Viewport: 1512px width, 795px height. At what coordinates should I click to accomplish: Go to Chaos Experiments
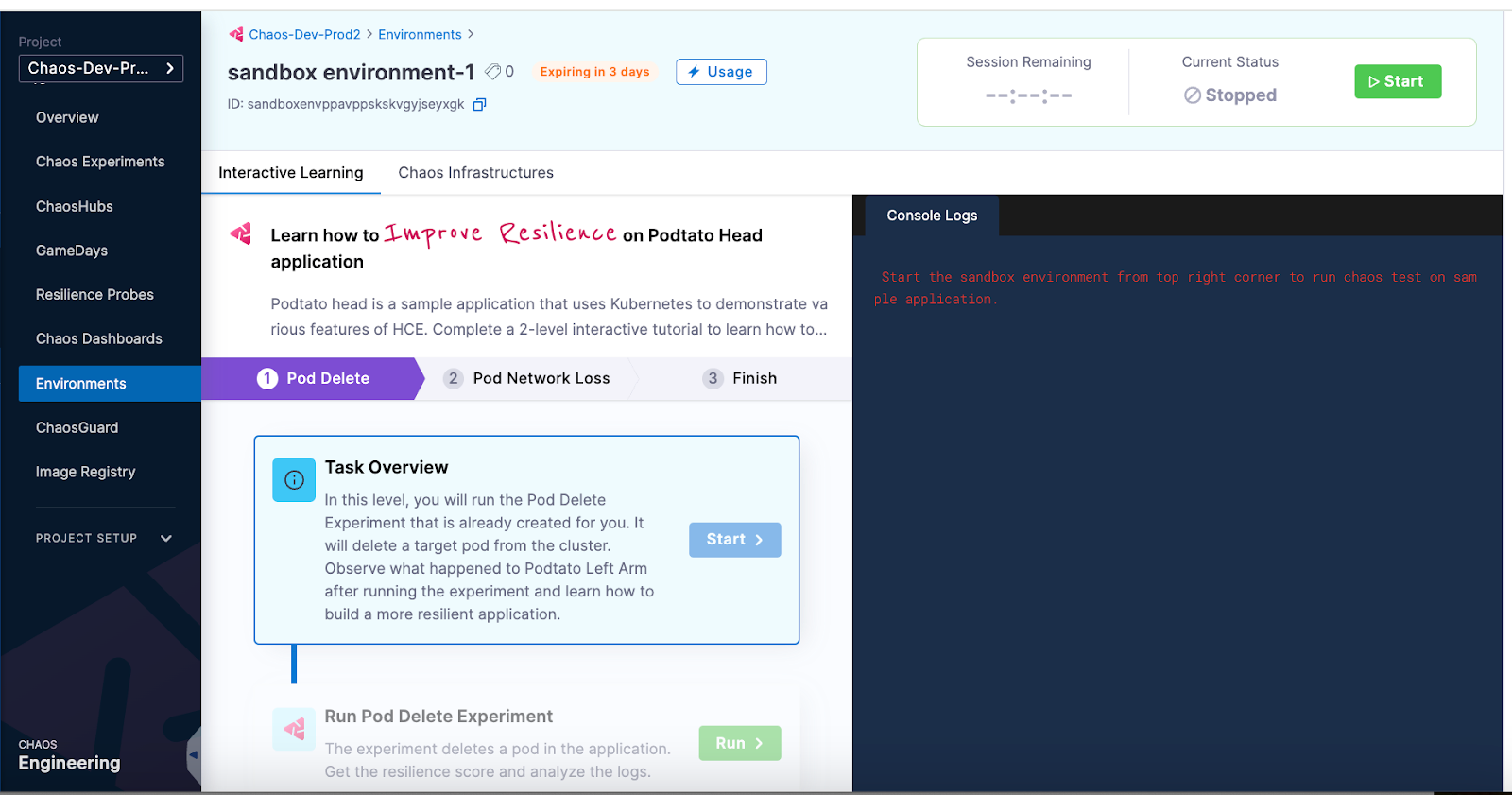(100, 162)
